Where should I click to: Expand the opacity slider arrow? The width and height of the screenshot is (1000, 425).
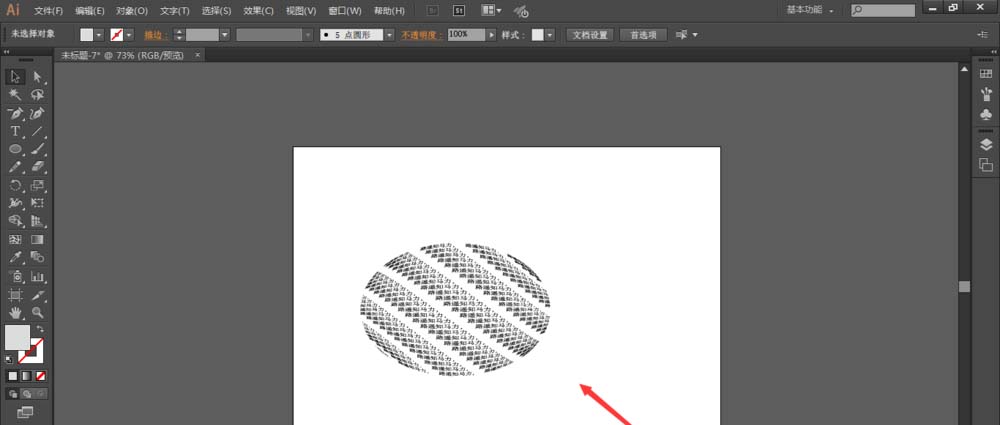tap(491, 35)
